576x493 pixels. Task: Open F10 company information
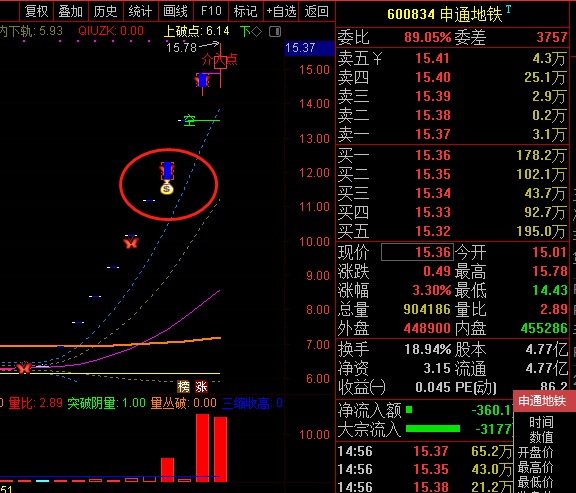(211, 11)
